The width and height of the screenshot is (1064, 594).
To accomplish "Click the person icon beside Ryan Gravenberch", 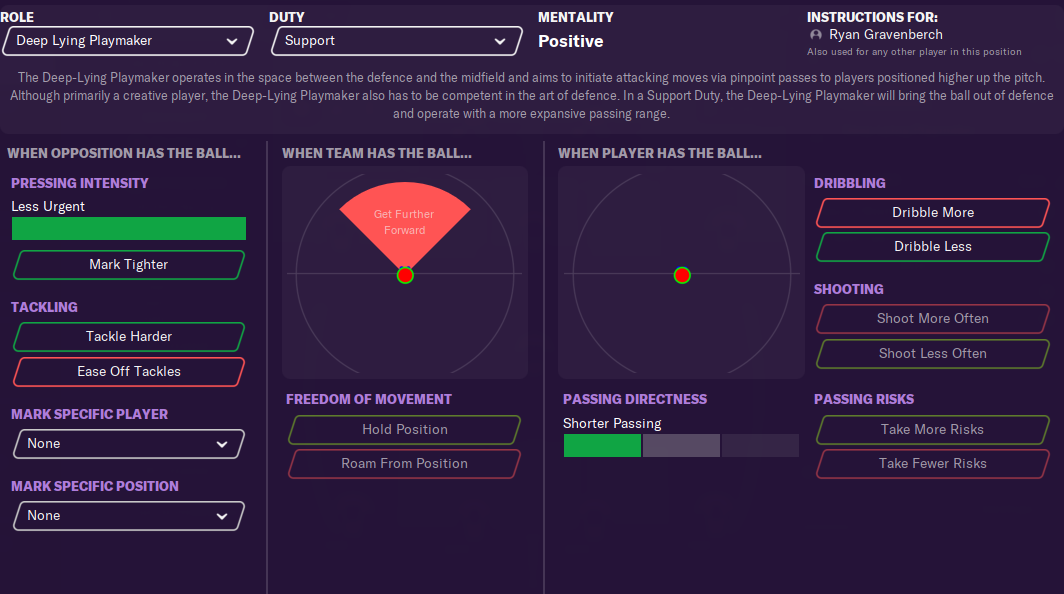I will tap(816, 35).
